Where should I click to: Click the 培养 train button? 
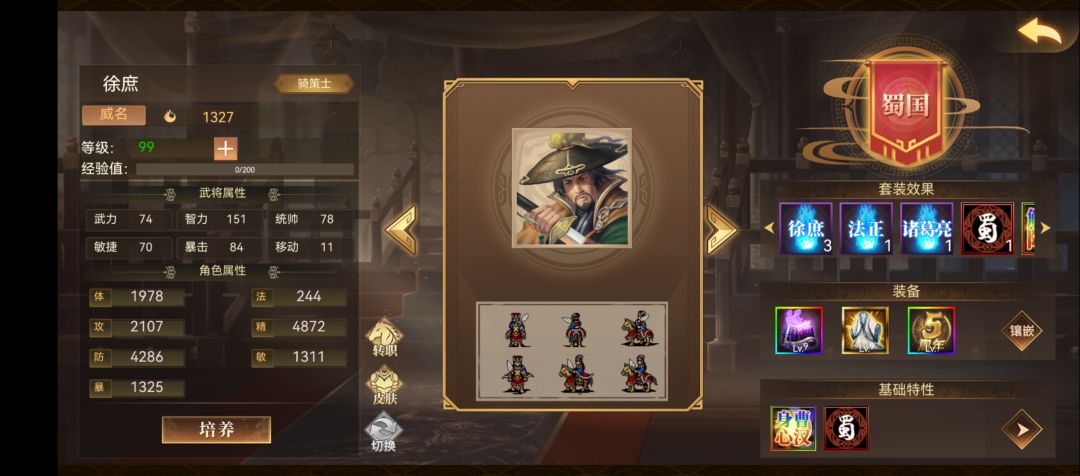(216, 430)
